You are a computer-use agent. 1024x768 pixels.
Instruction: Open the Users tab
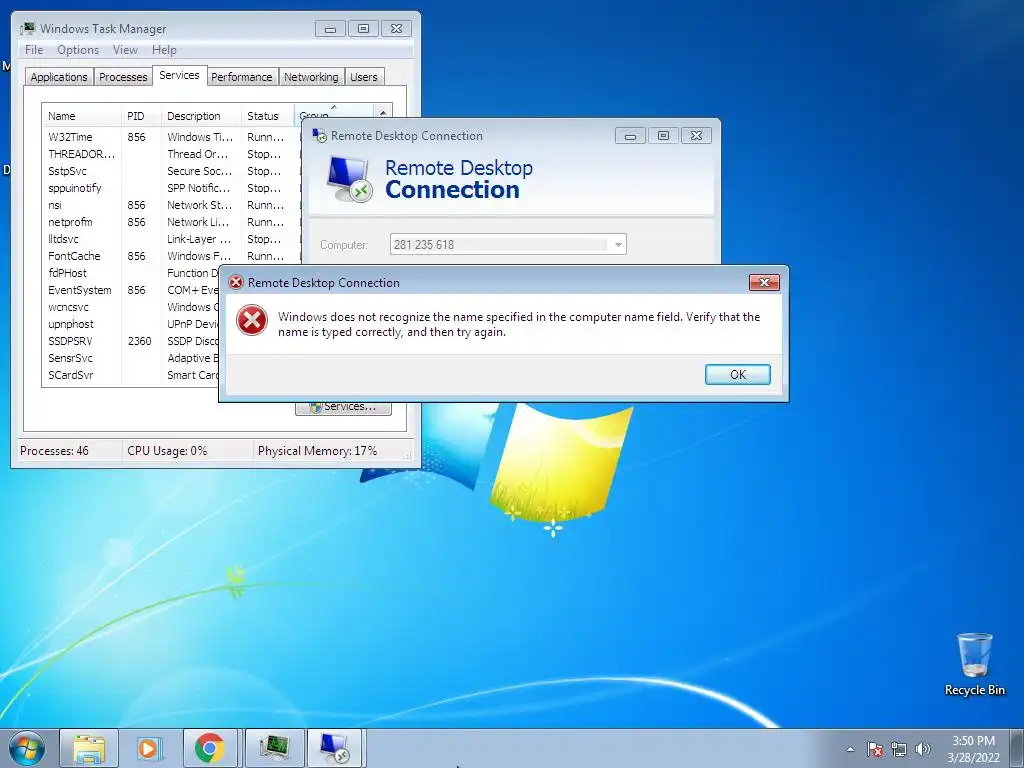[364, 77]
